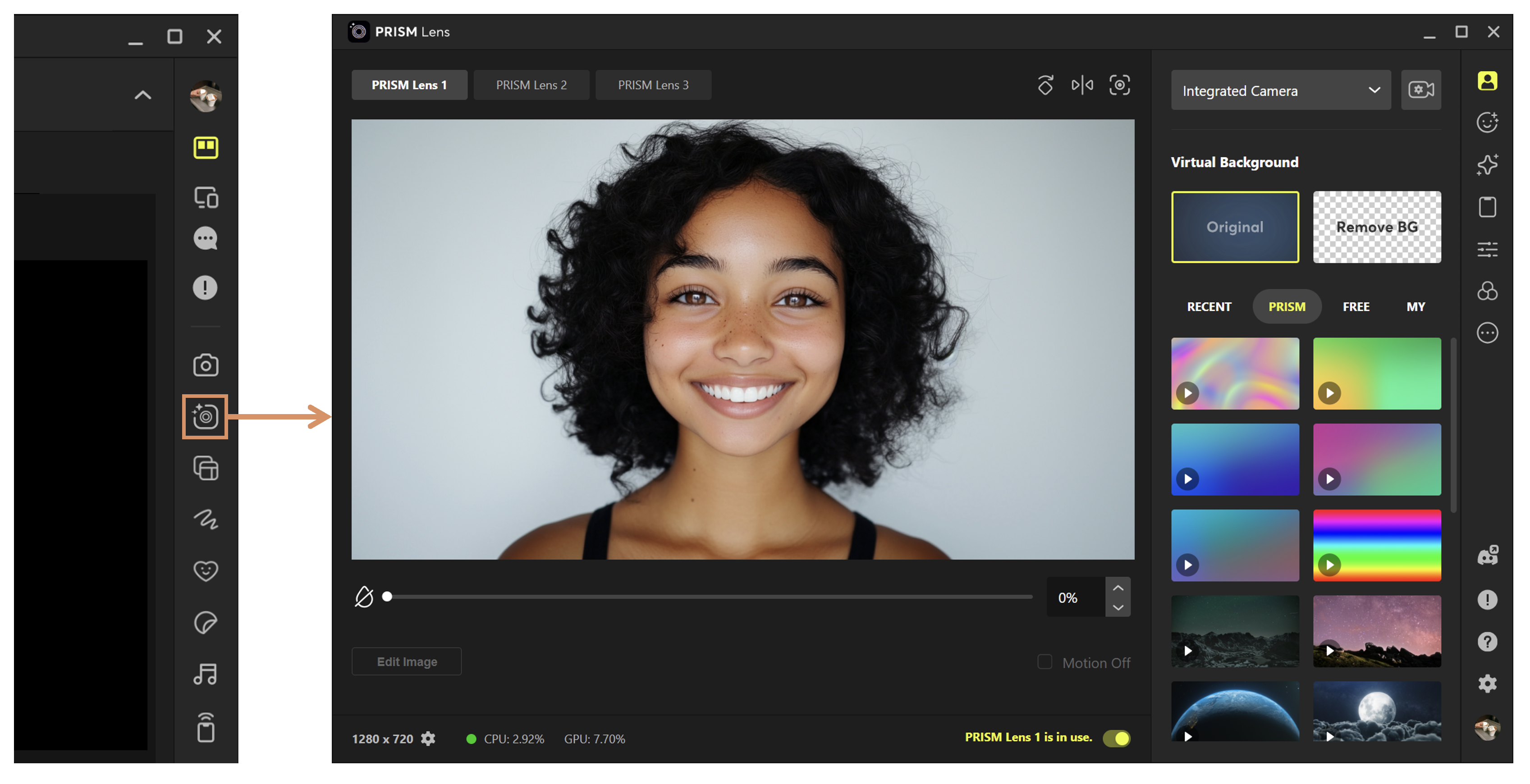Select the scribble draw icon in left sidebar
The image size is (1530, 784).
[x=206, y=520]
